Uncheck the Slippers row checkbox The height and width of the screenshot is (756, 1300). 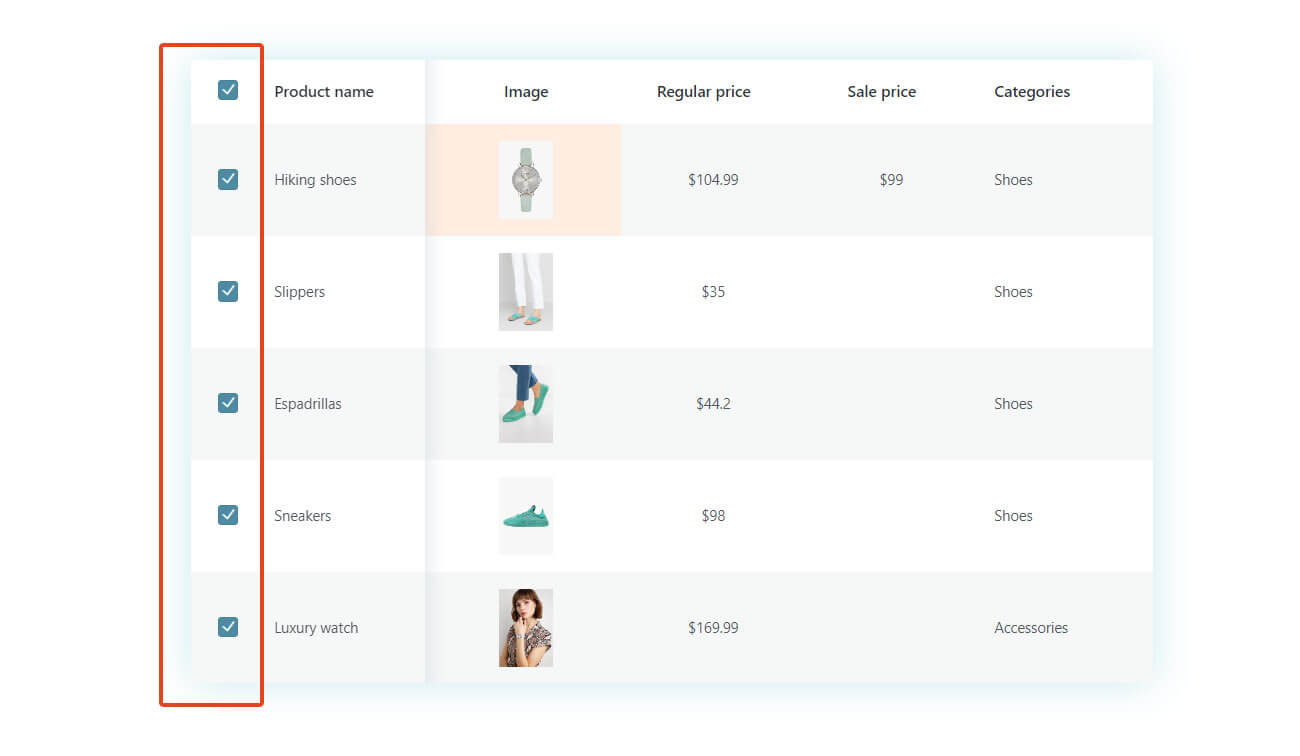(228, 292)
